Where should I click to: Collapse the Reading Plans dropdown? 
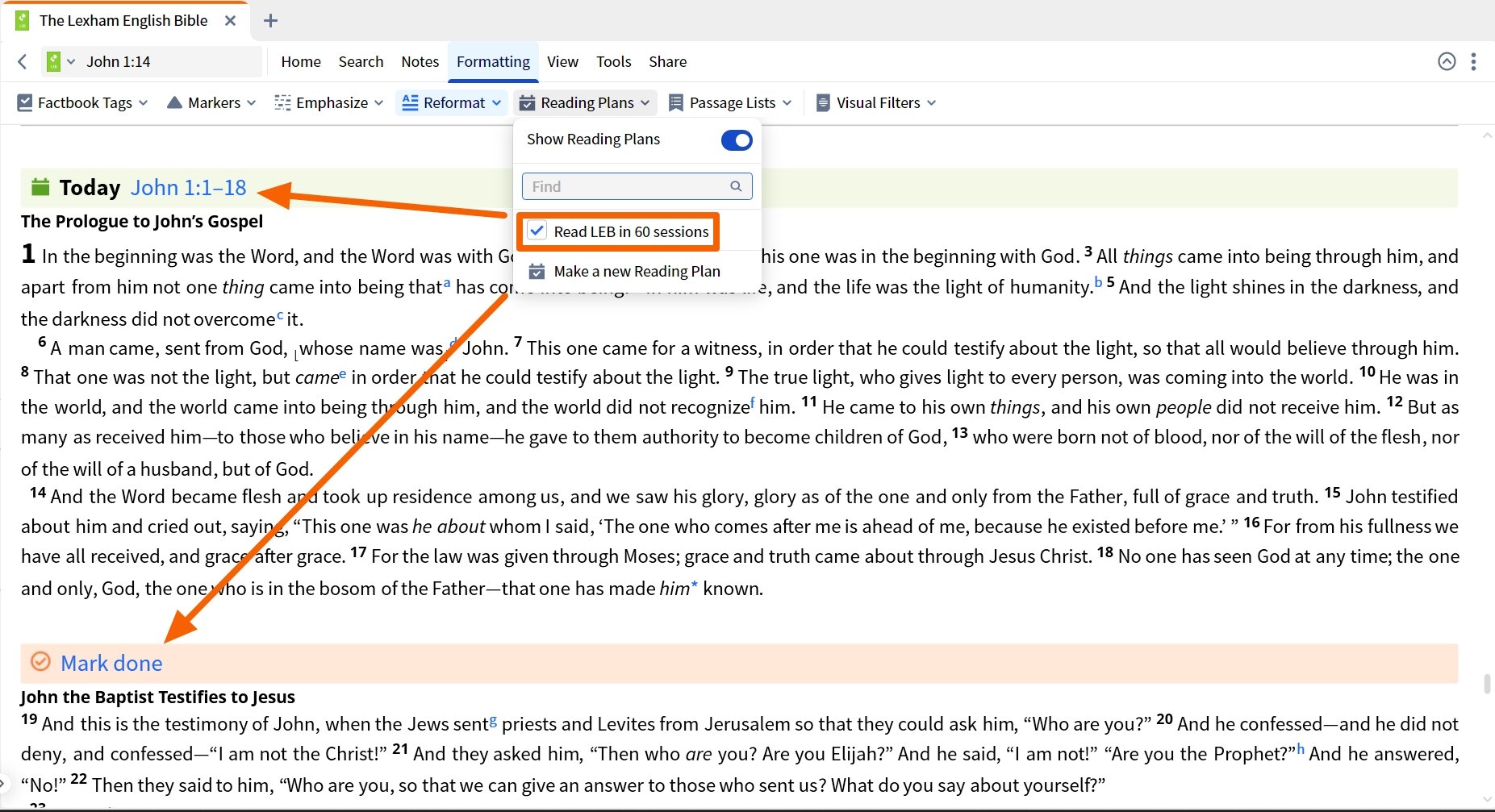[645, 102]
